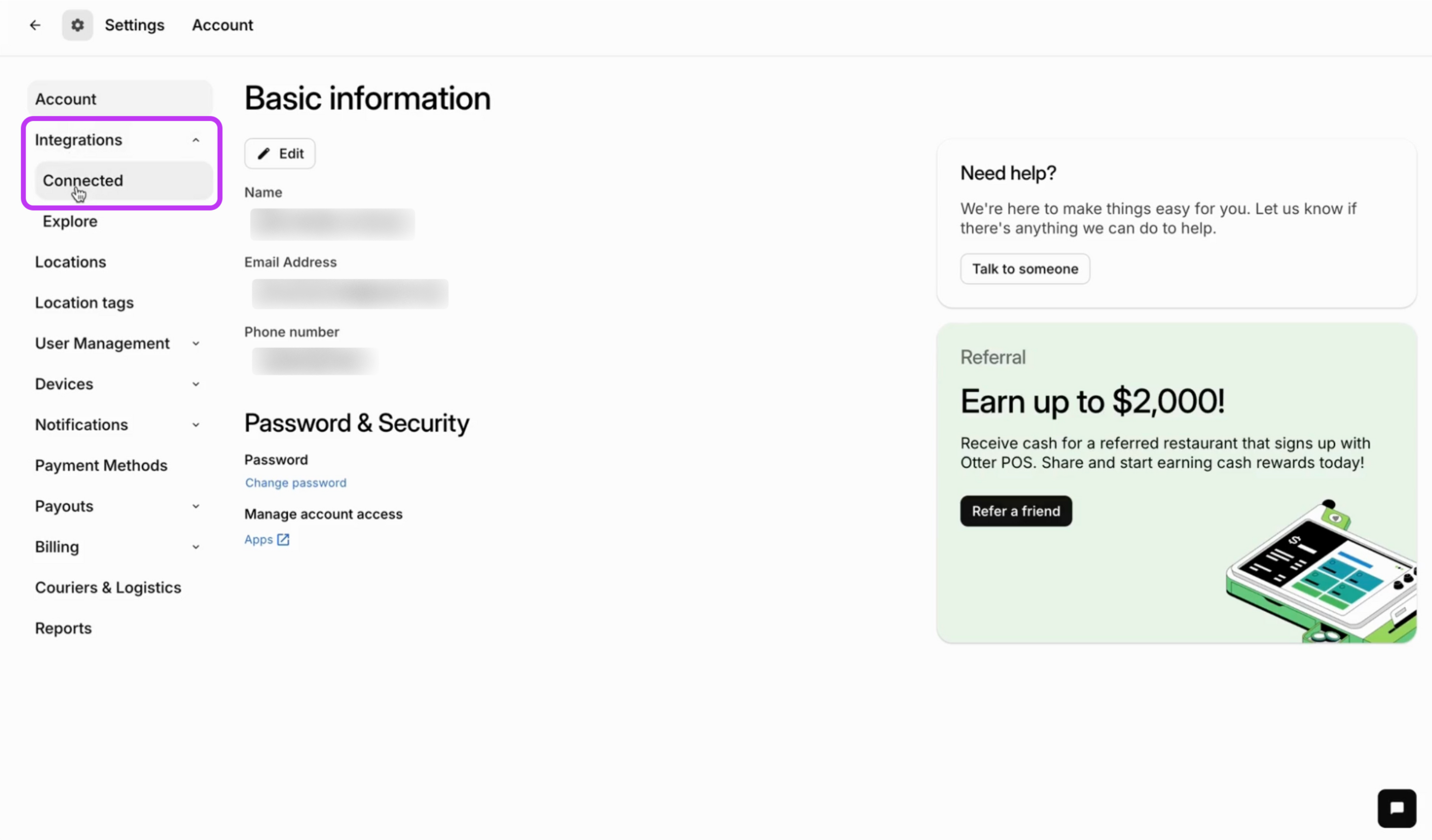Expand the User Management section
The height and width of the screenshot is (840, 1432).
click(196, 343)
